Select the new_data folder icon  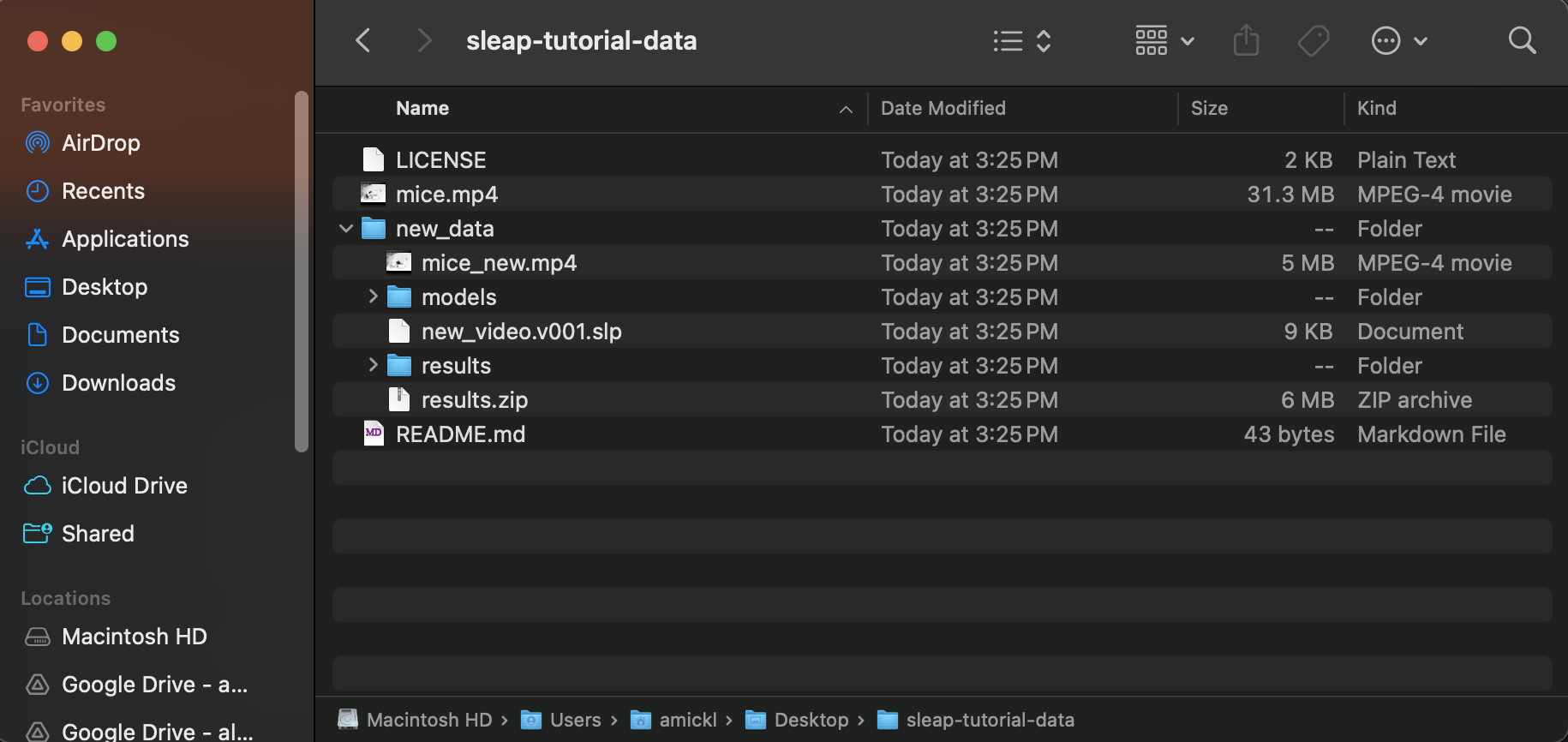[374, 229]
